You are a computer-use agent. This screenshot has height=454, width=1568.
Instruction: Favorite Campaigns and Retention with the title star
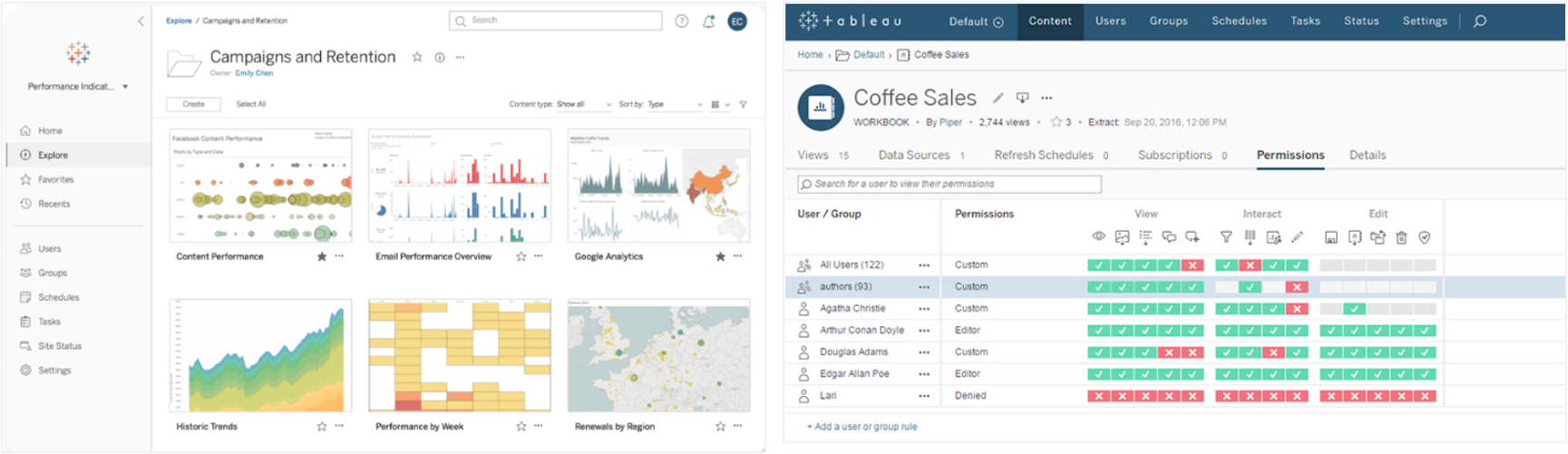pyautogui.click(x=417, y=57)
